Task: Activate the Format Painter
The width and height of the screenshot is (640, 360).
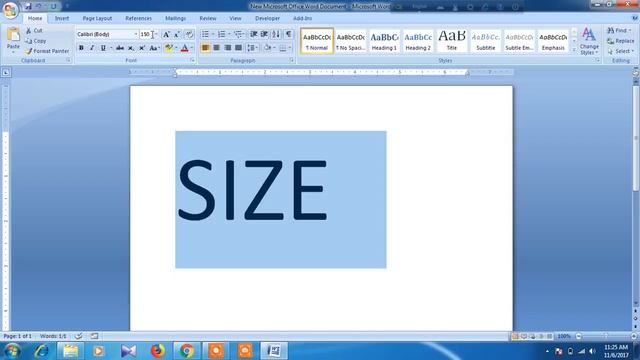Action: point(47,51)
